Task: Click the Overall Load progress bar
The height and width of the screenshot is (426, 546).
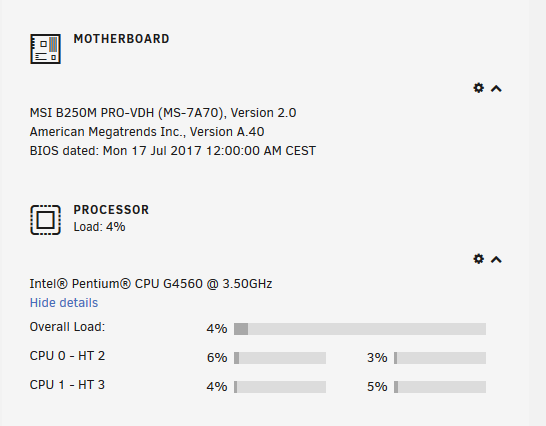Action: 360,329
